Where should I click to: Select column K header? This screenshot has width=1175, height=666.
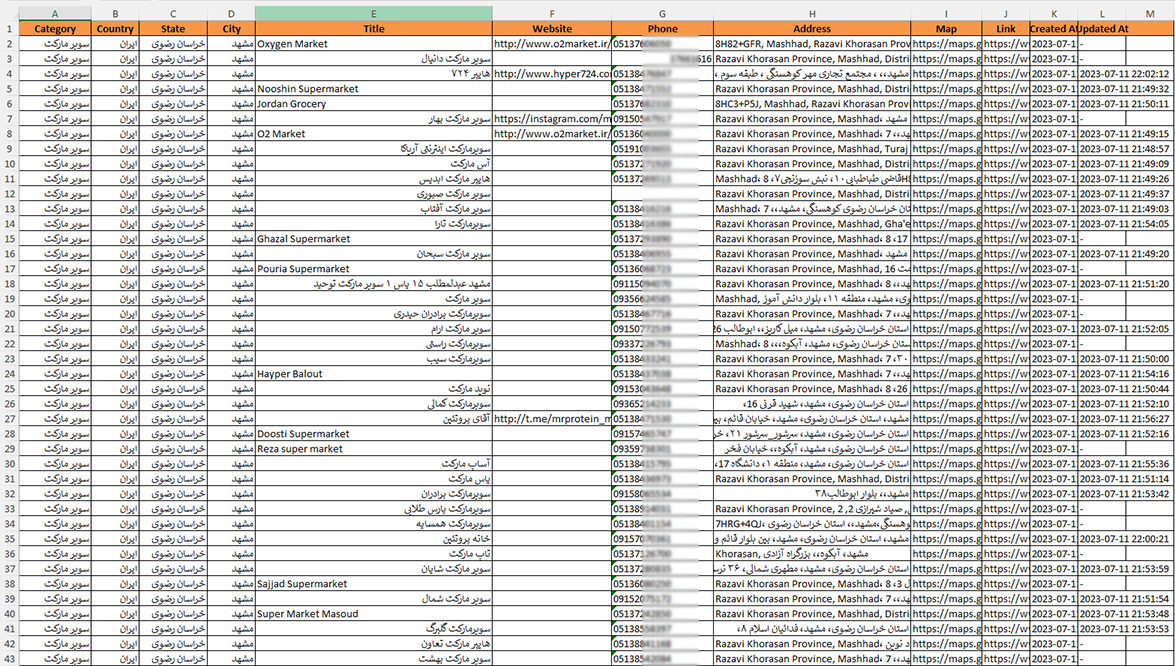(1054, 13)
